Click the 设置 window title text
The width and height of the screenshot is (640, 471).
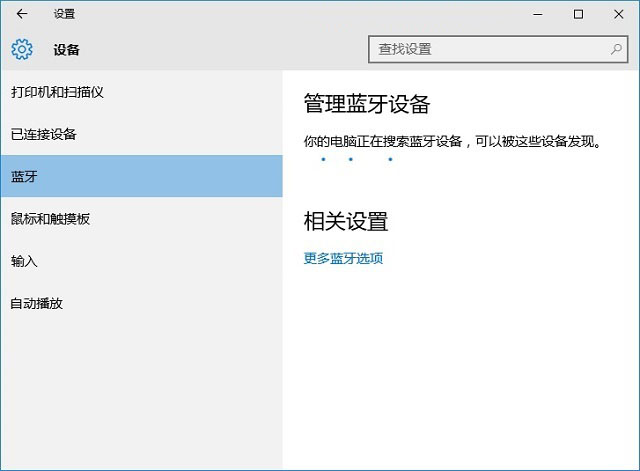click(x=64, y=14)
